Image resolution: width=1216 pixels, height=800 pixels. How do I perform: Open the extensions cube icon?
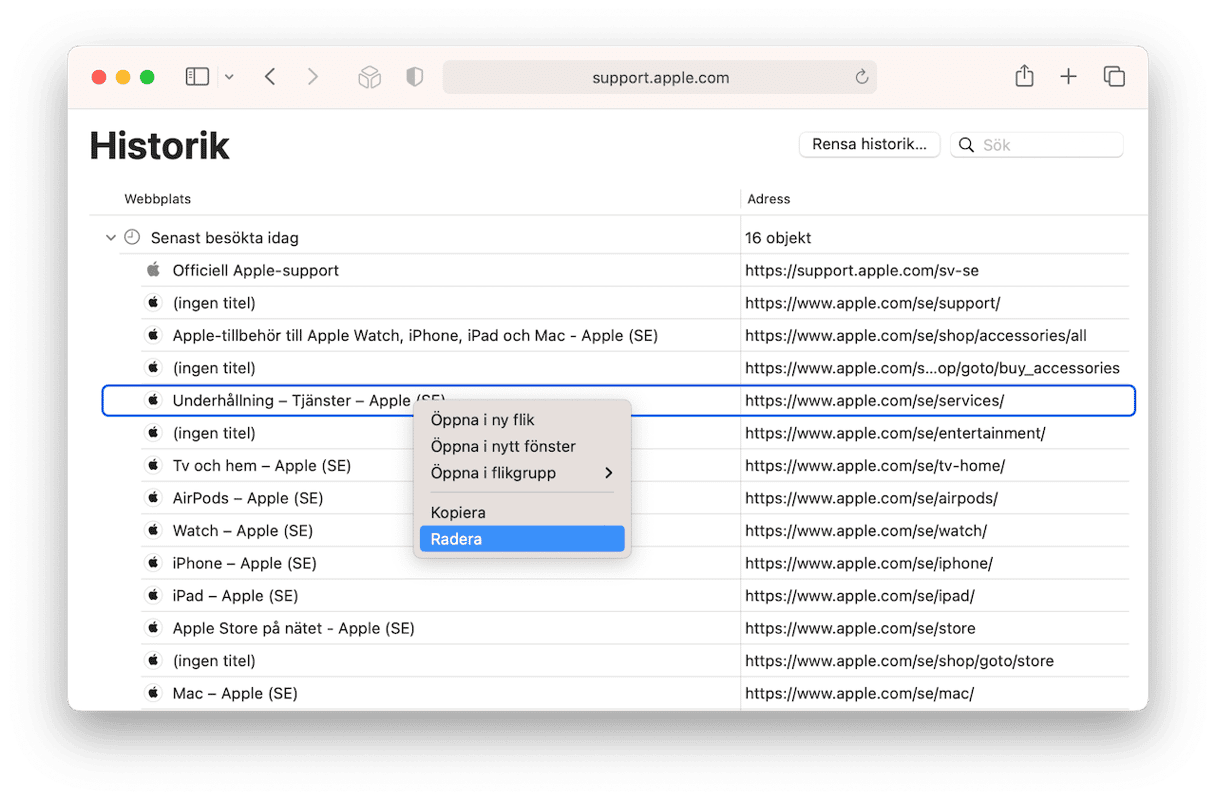[370, 77]
